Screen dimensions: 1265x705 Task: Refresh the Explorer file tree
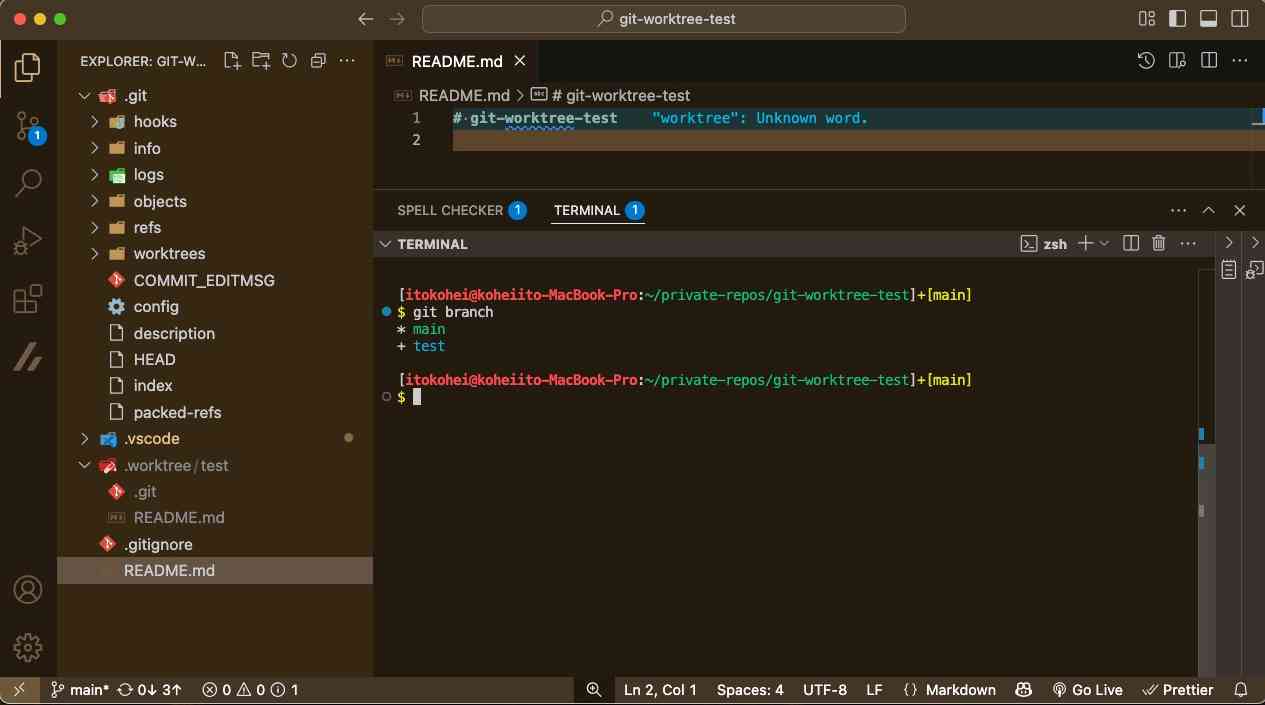[290, 61]
